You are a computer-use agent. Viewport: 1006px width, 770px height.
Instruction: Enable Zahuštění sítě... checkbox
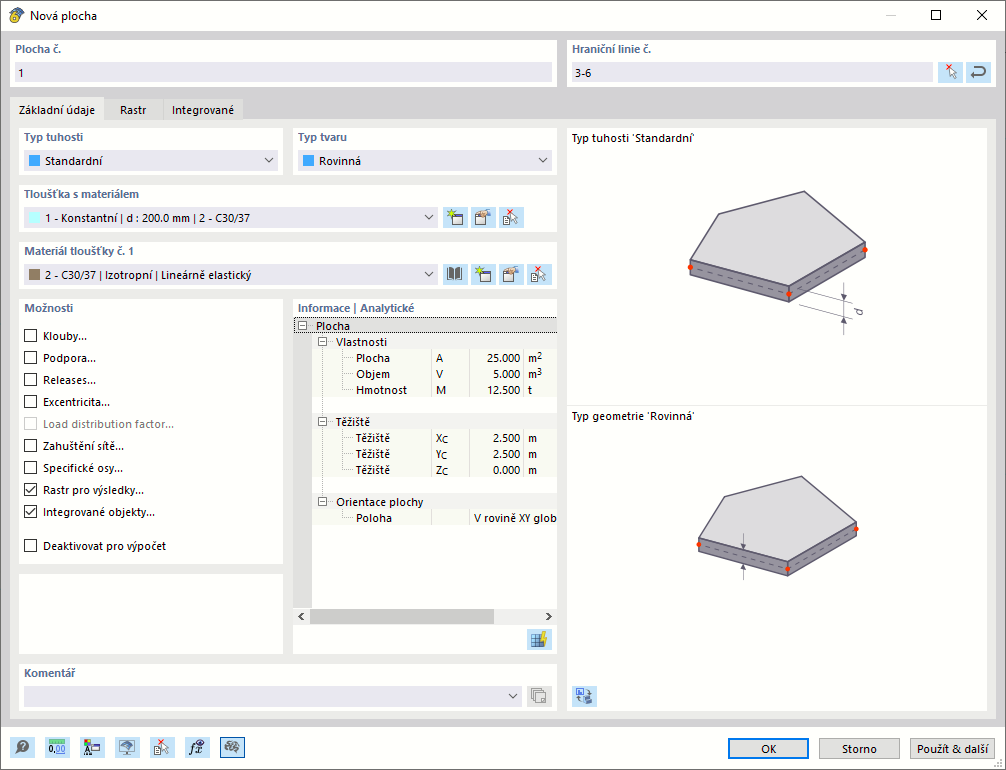[x=30, y=446]
